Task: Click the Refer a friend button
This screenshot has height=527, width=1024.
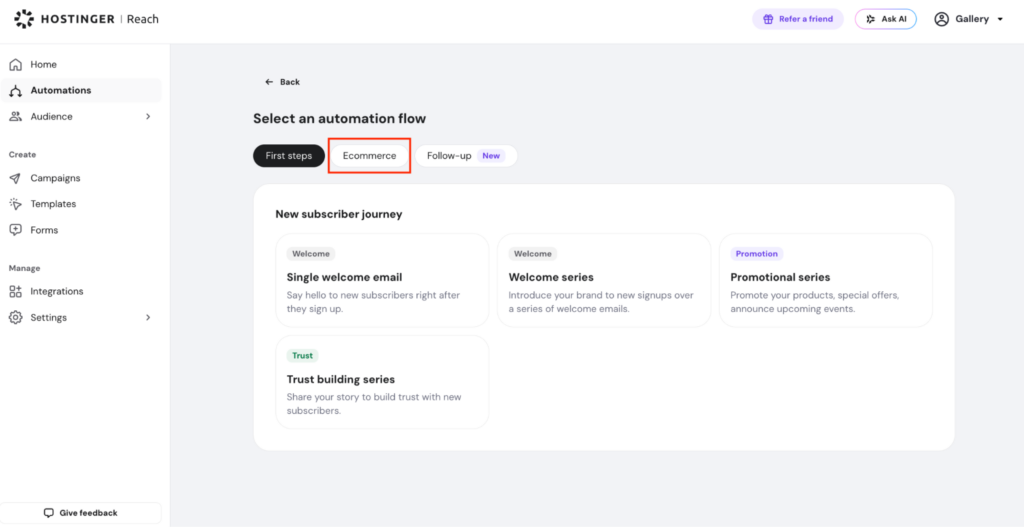Action: click(x=798, y=19)
